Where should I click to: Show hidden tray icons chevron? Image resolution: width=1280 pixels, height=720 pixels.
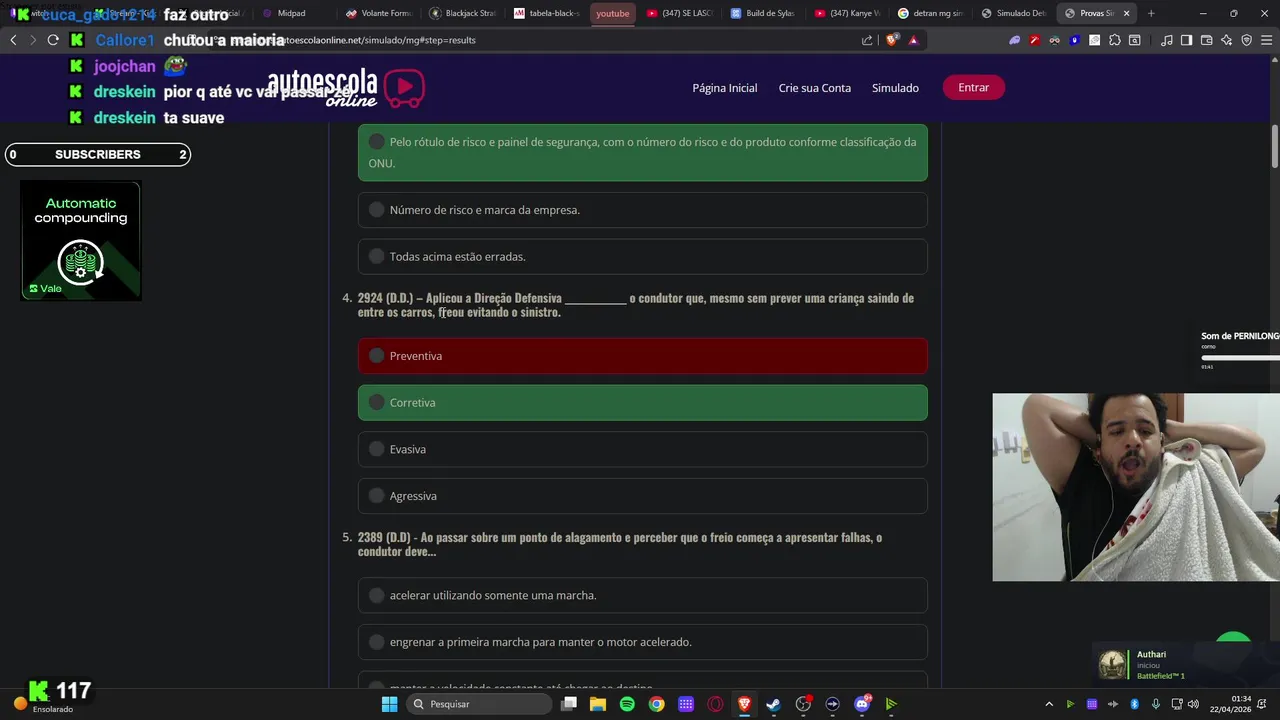point(1049,704)
